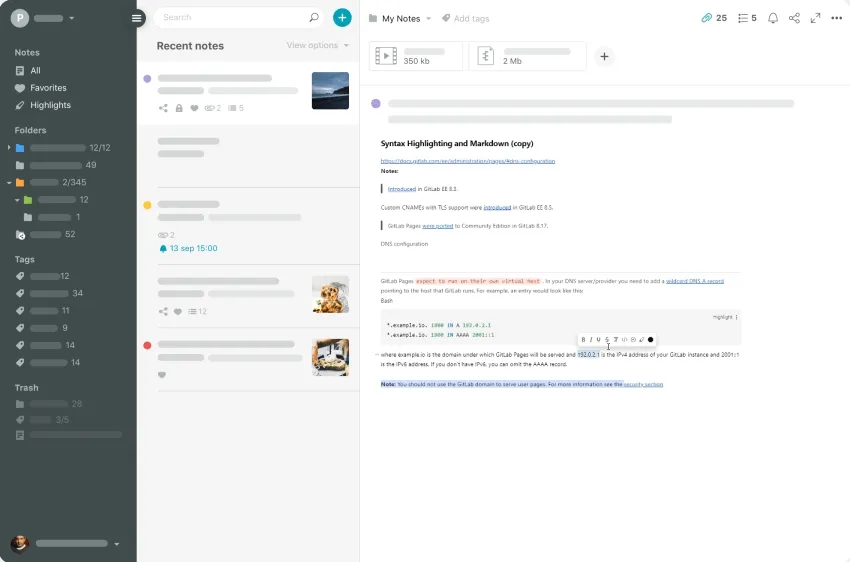The width and height of the screenshot is (850, 562).
Task: Open the 350 kb video attachment
Action: pyautogui.click(x=416, y=56)
